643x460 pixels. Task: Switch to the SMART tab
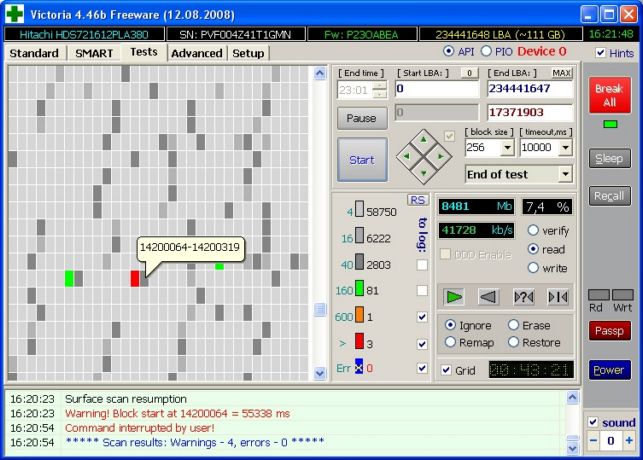tap(94, 53)
